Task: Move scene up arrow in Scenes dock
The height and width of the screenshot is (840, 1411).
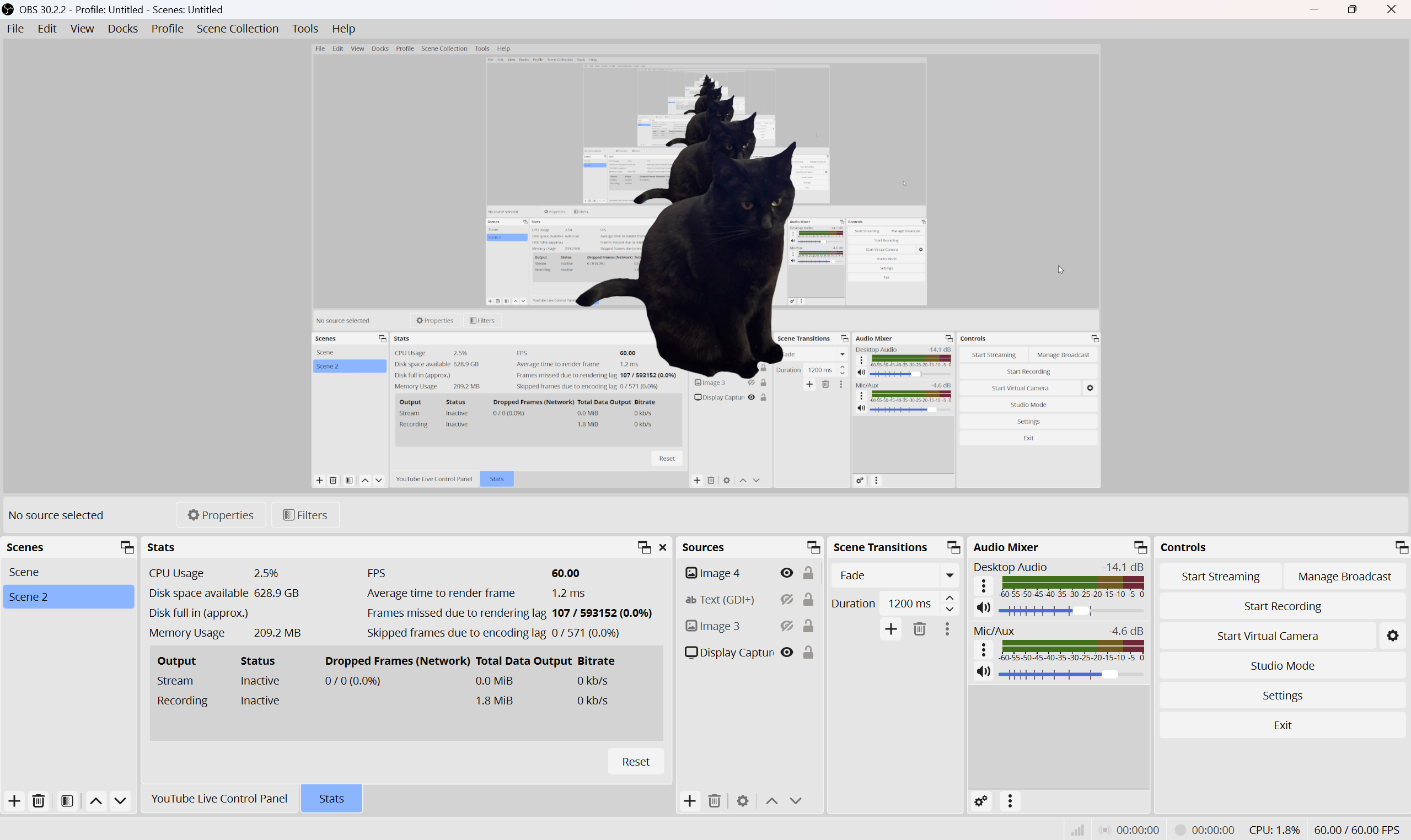Action: pos(96,800)
